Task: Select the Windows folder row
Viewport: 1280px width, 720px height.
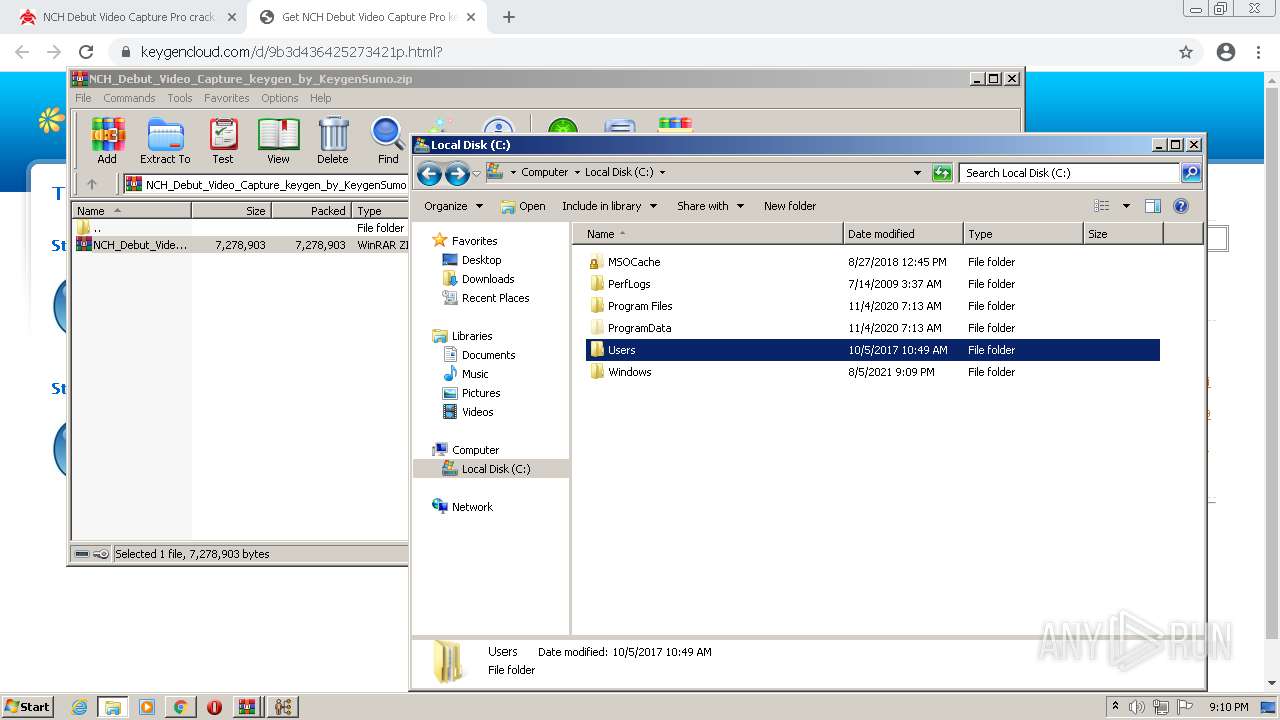Action: [x=872, y=372]
